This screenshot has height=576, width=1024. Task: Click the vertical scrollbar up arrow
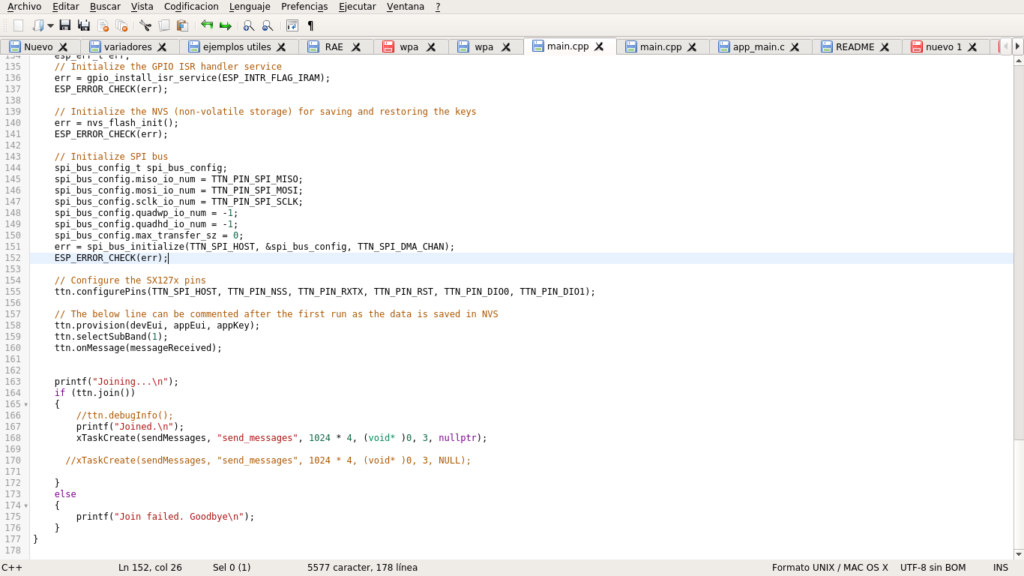click(x=1018, y=60)
